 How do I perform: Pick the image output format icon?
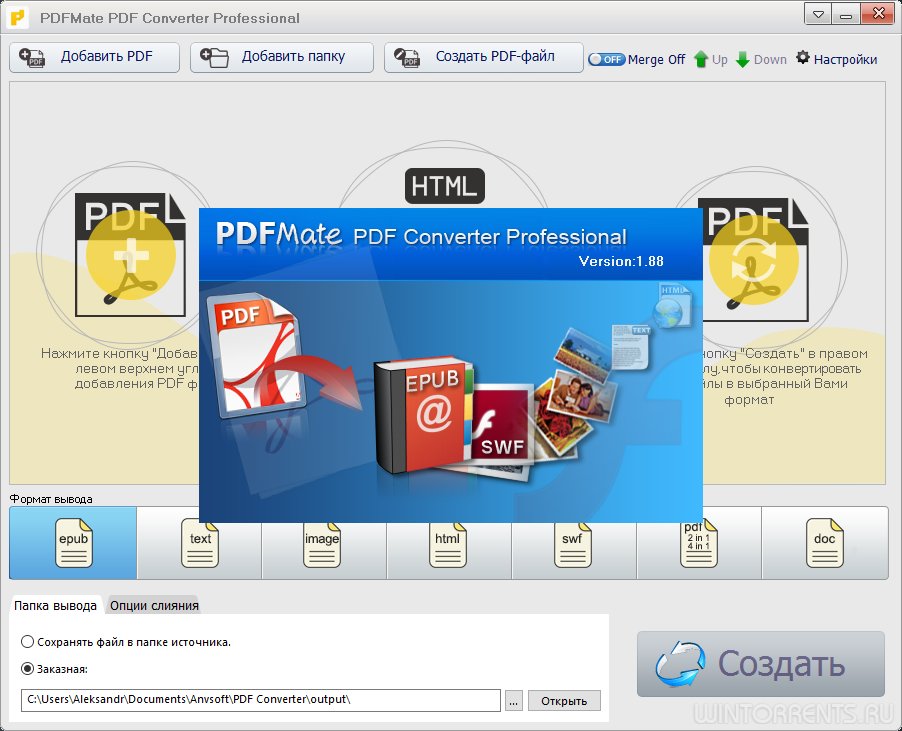point(322,543)
